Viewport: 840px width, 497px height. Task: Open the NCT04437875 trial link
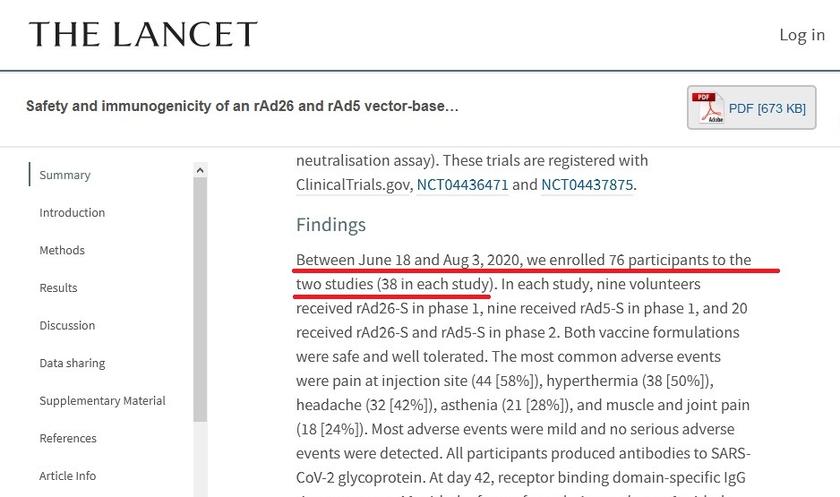(x=587, y=185)
